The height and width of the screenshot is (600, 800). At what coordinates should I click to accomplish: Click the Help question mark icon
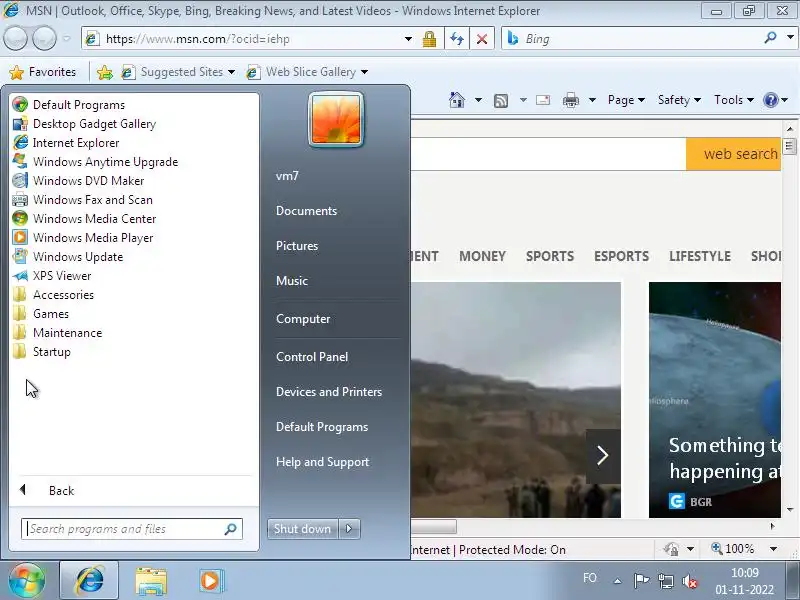(770, 100)
